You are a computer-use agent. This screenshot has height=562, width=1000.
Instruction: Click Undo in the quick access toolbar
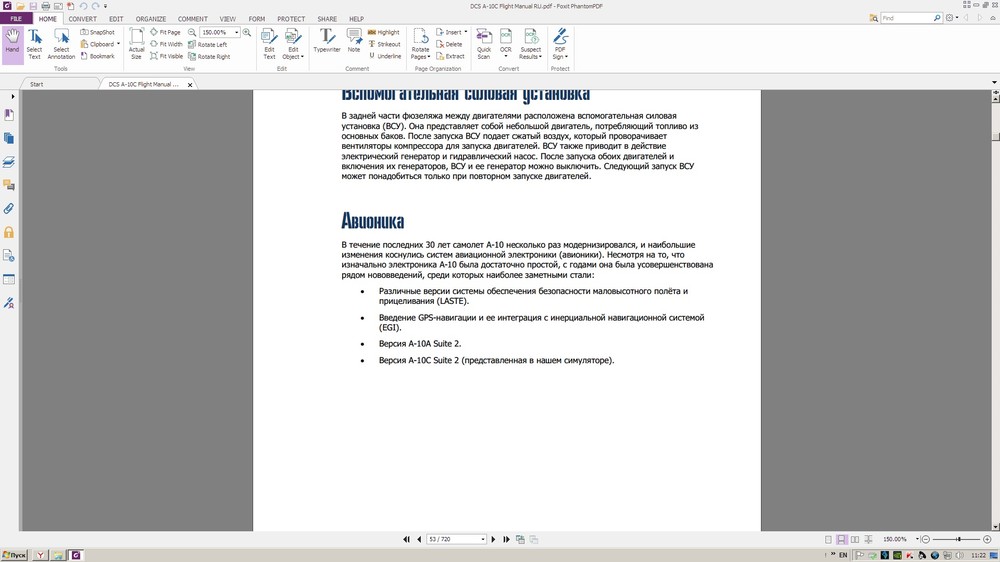(x=83, y=6)
